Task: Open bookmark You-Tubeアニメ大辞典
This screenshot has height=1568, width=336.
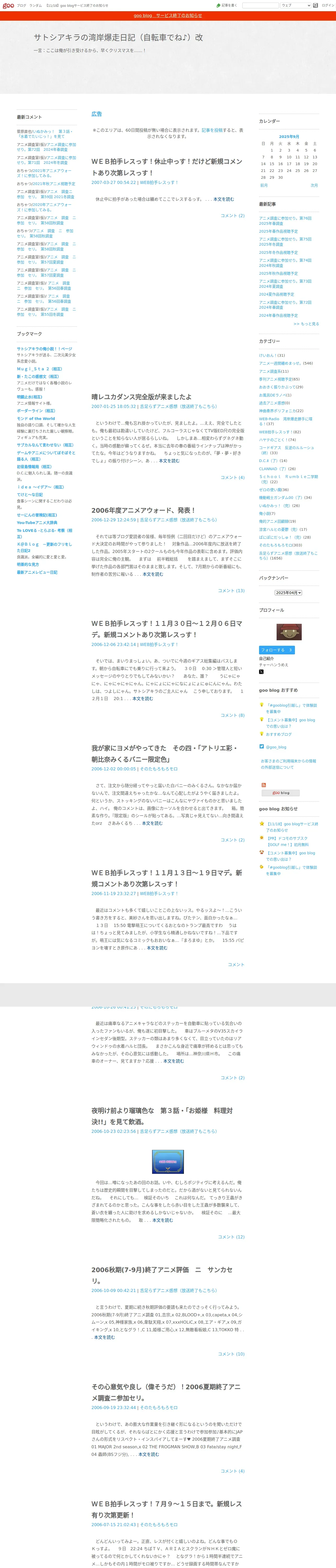Action: pyautogui.click(x=37, y=523)
